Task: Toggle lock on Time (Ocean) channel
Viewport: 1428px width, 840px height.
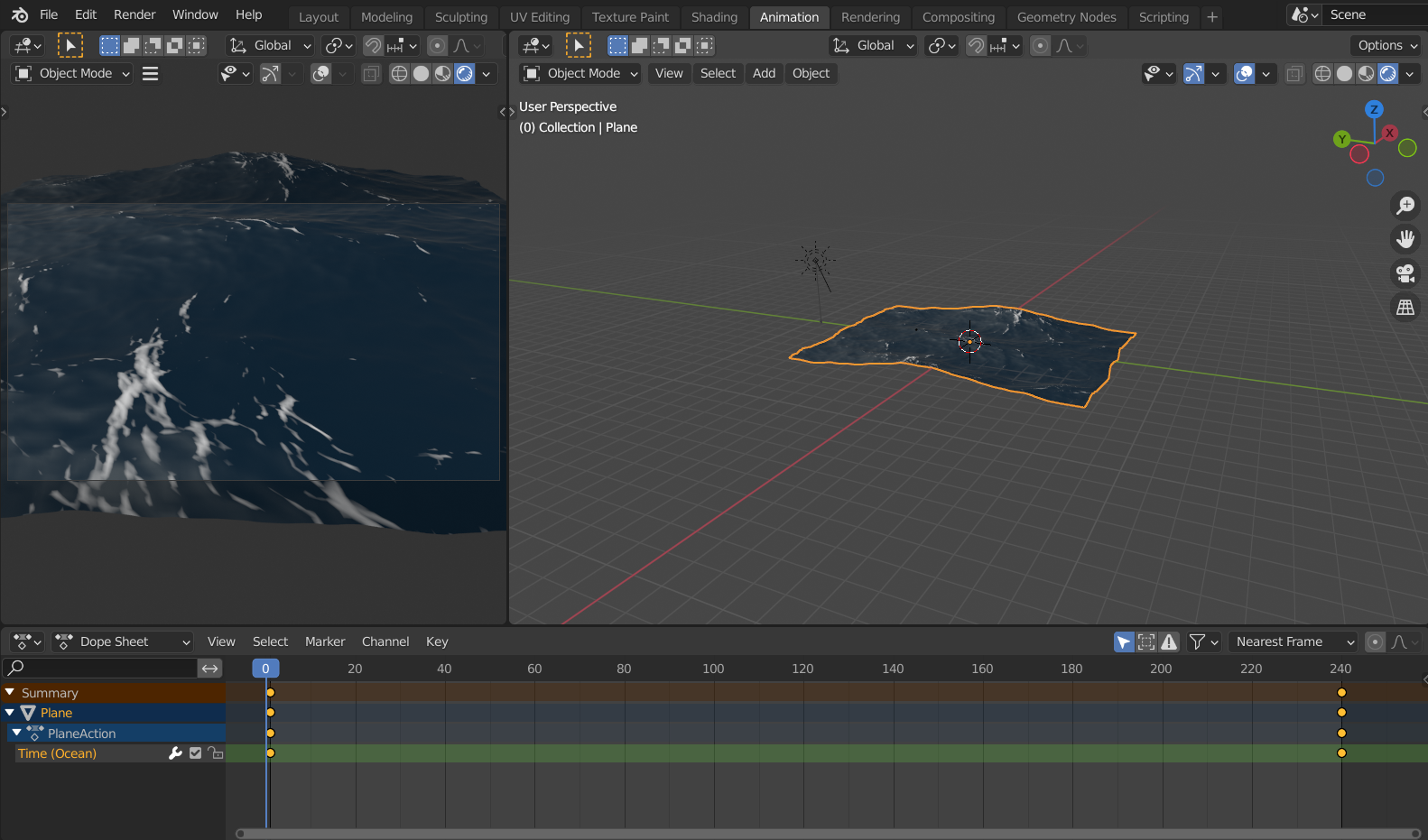Action: point(216,753)
